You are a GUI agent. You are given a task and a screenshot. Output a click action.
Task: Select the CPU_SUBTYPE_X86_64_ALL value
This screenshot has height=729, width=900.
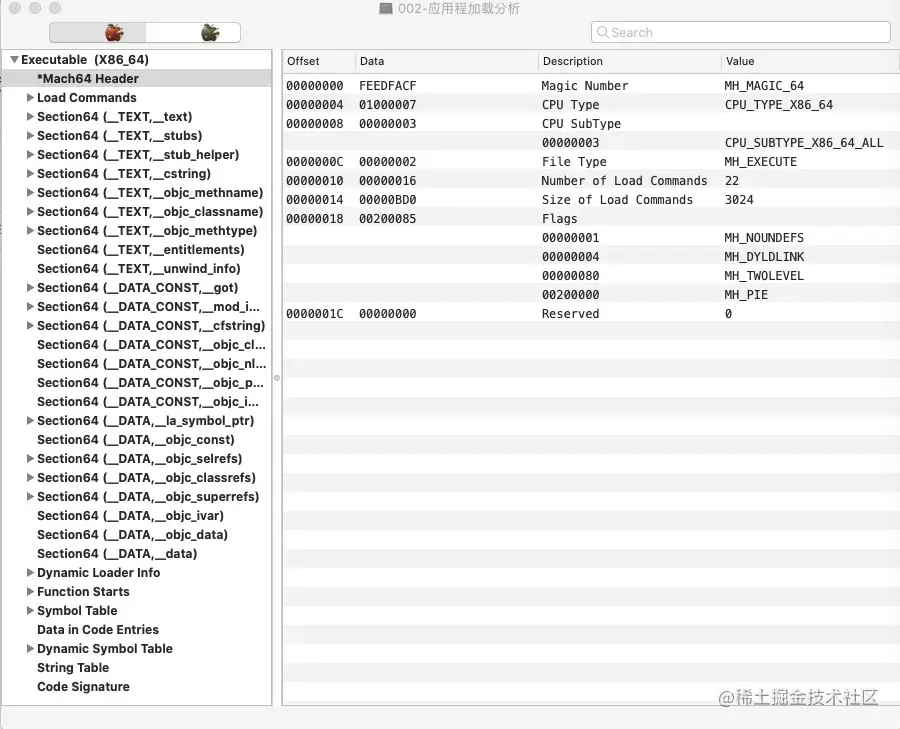click(804, 143)
